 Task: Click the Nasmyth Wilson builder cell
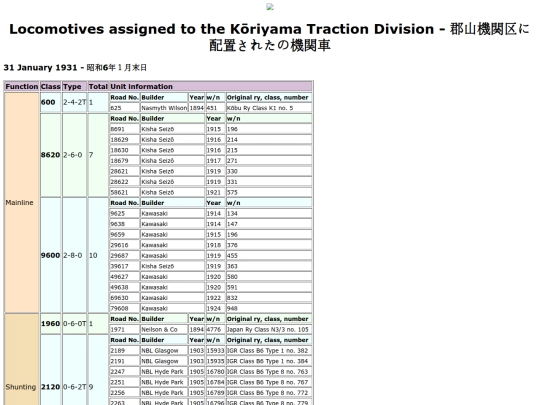tap(164, 108)
